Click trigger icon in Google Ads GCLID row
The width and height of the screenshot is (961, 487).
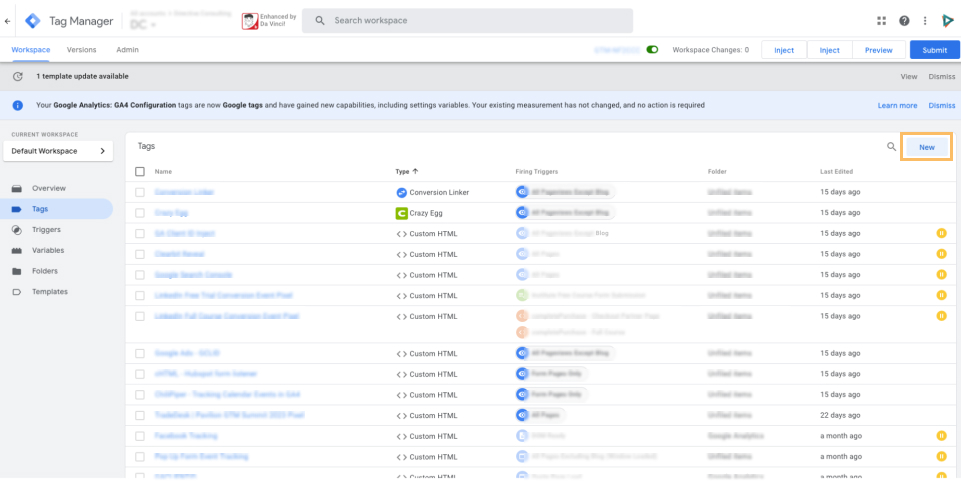click(x=522, y=353)
